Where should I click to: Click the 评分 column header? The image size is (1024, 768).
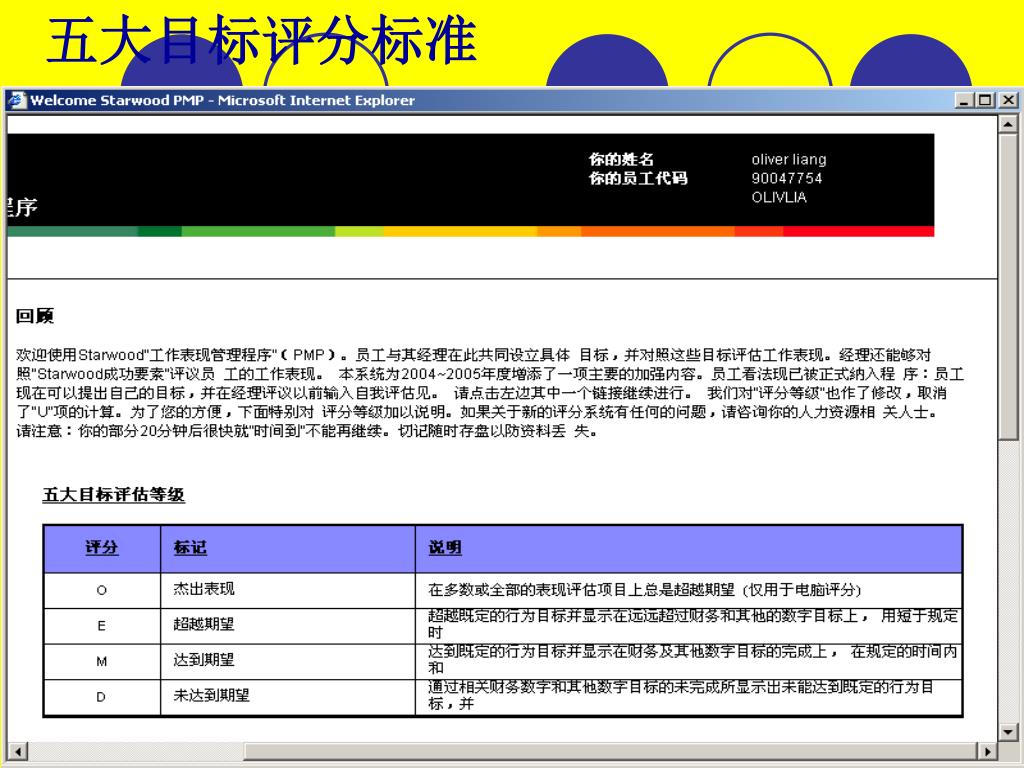click(101, 548)
